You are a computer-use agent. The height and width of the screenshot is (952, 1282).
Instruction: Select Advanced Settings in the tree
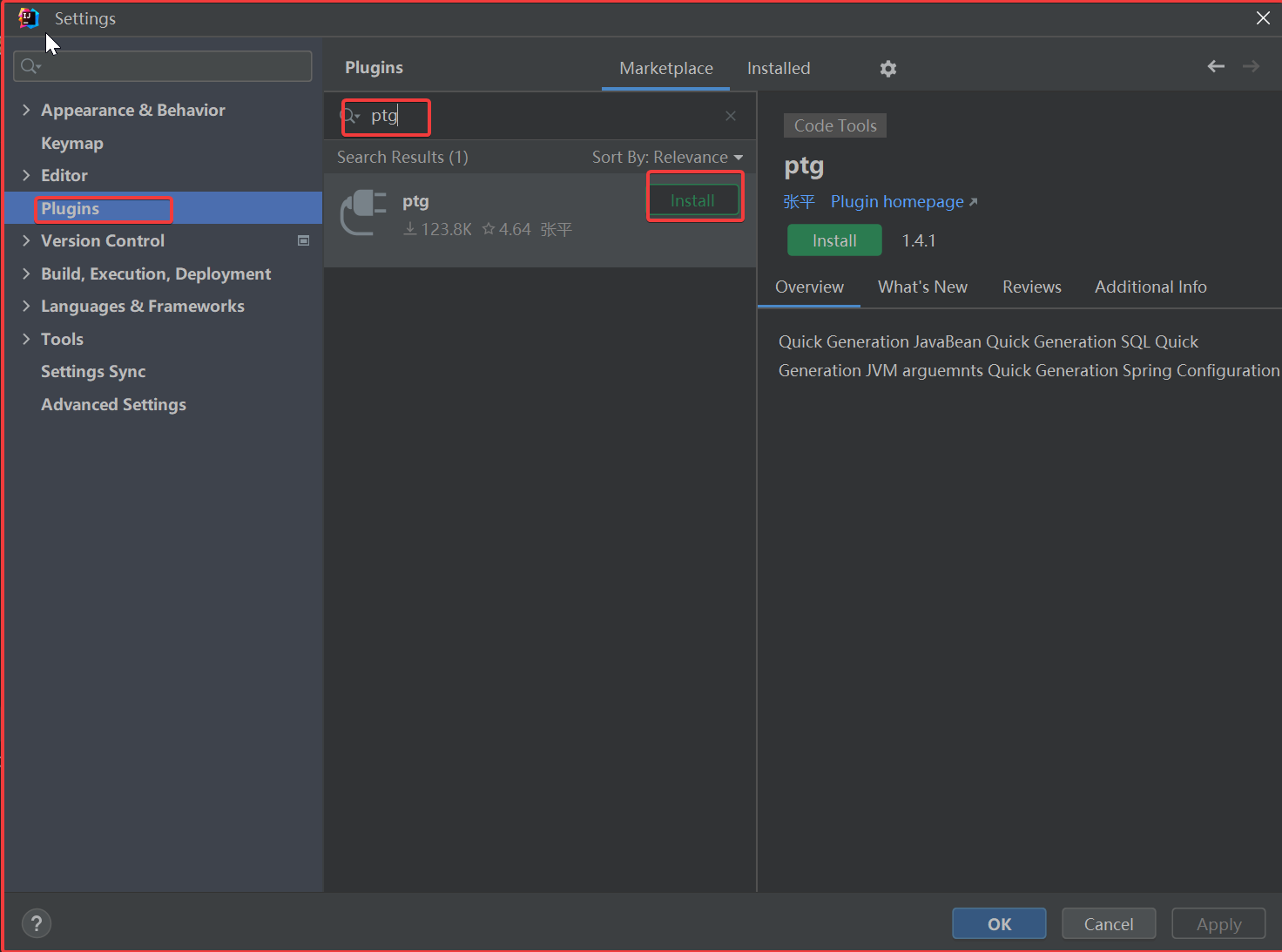tap(113, 404)
